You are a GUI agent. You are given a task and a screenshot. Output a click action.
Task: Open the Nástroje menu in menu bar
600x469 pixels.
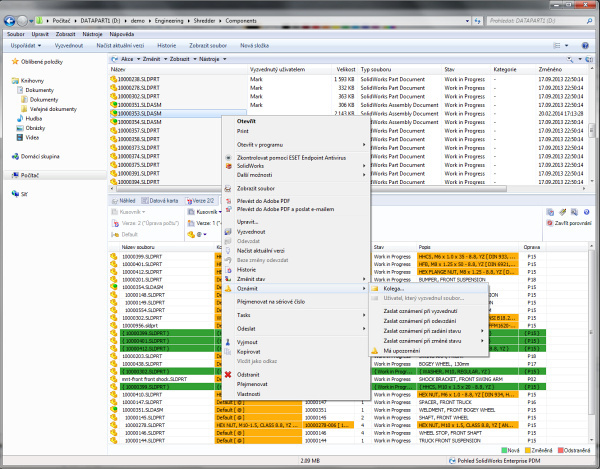click(x=92, y=34)
